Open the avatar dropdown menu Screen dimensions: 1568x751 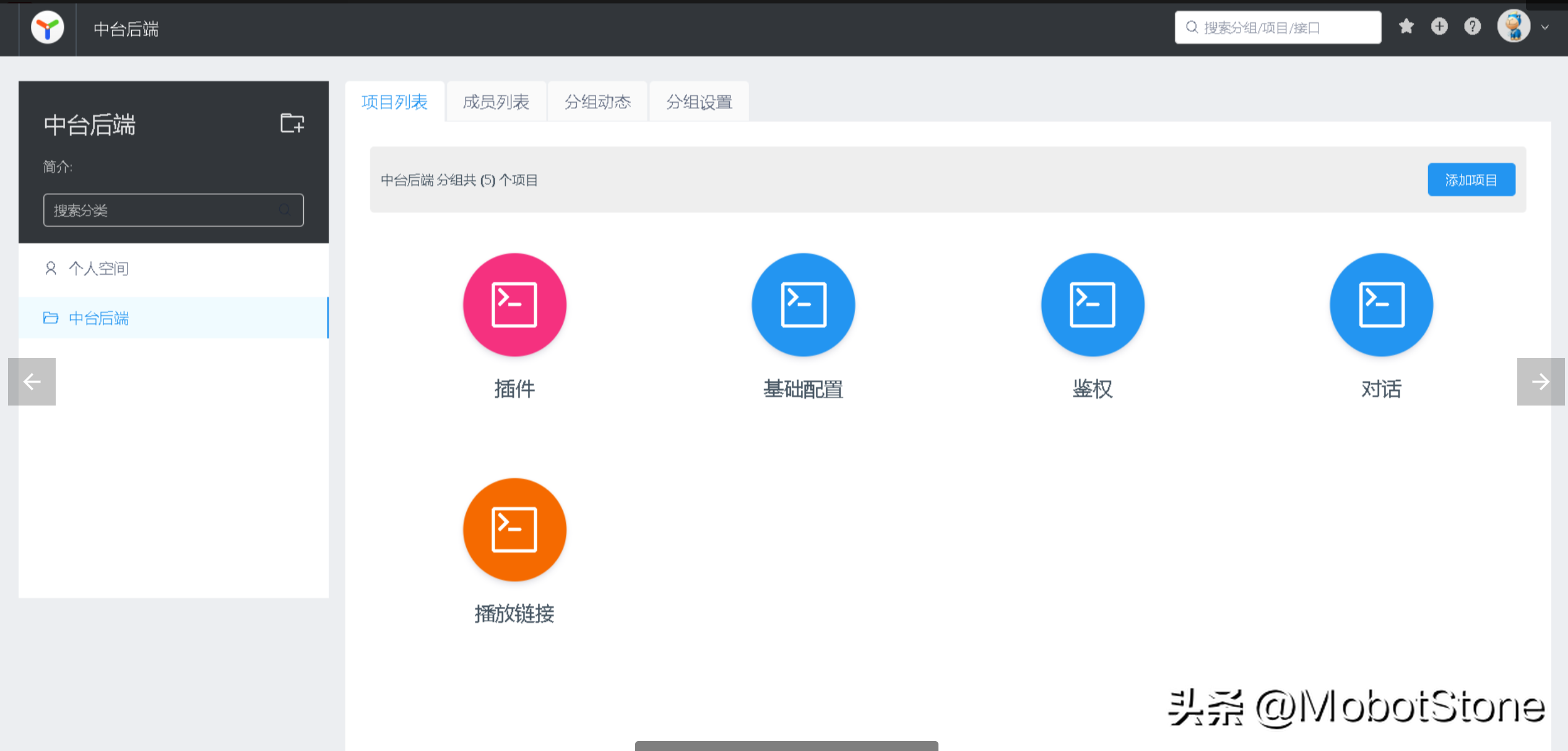(x=1515, y=27)
